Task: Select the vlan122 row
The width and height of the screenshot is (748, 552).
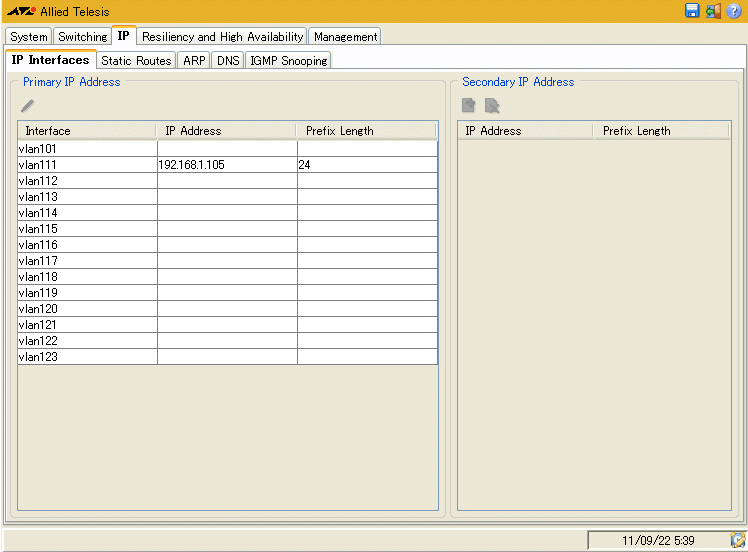Action: click(228, 341)
